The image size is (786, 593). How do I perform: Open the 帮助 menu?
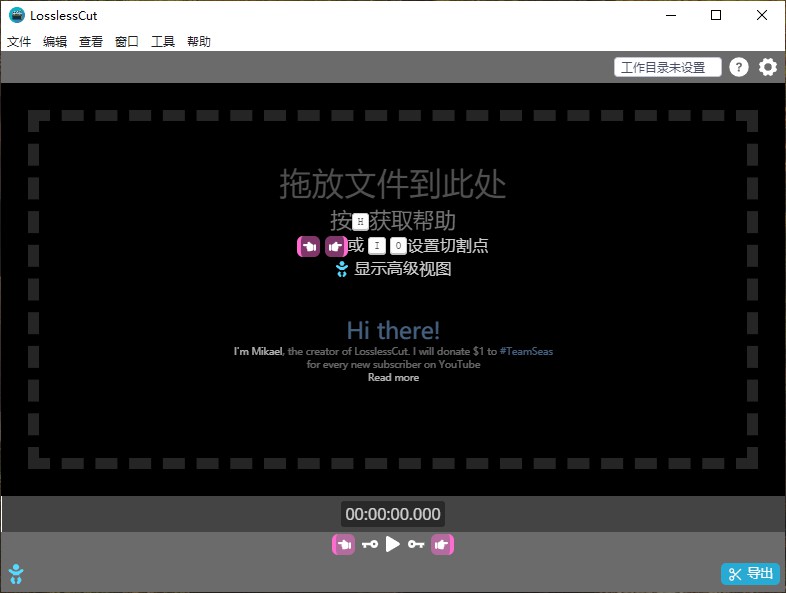(x=199, y=42)
